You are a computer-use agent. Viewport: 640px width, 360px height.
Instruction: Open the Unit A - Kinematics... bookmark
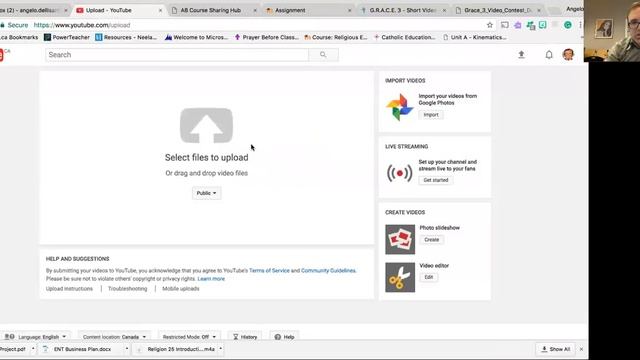tap(475, 37)
